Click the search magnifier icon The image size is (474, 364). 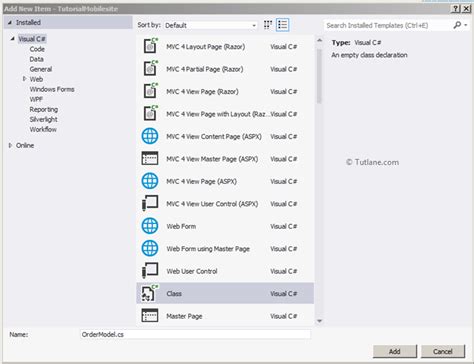point(457,25)
